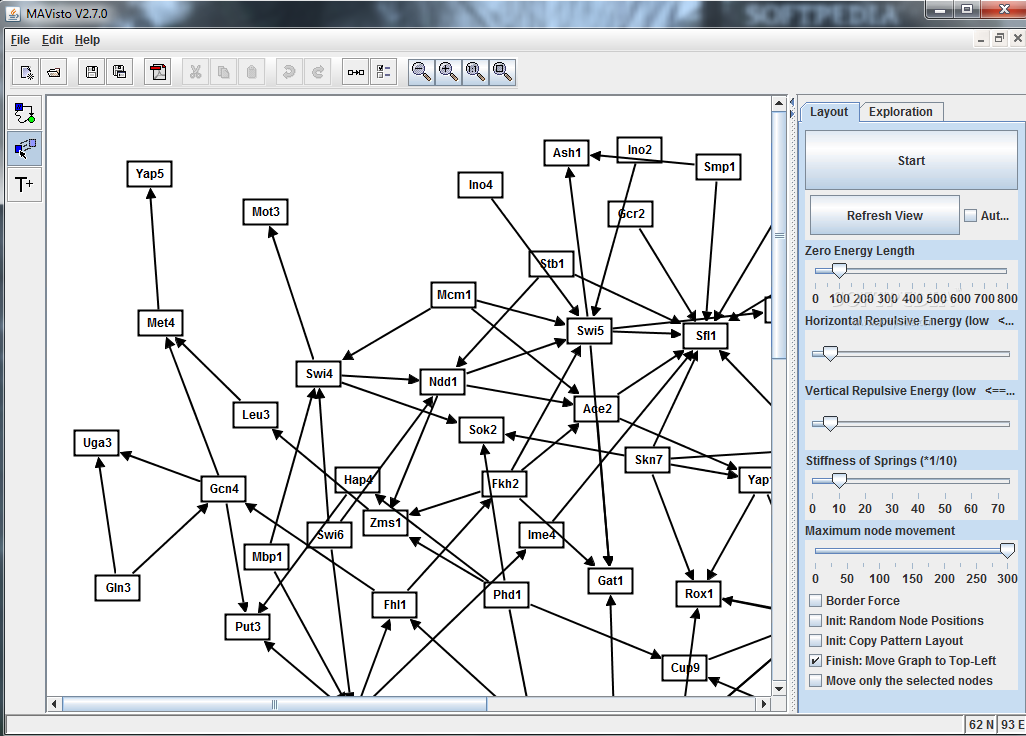
Task: Click the horizontal scrollbar right arrow
Action: 764,705
